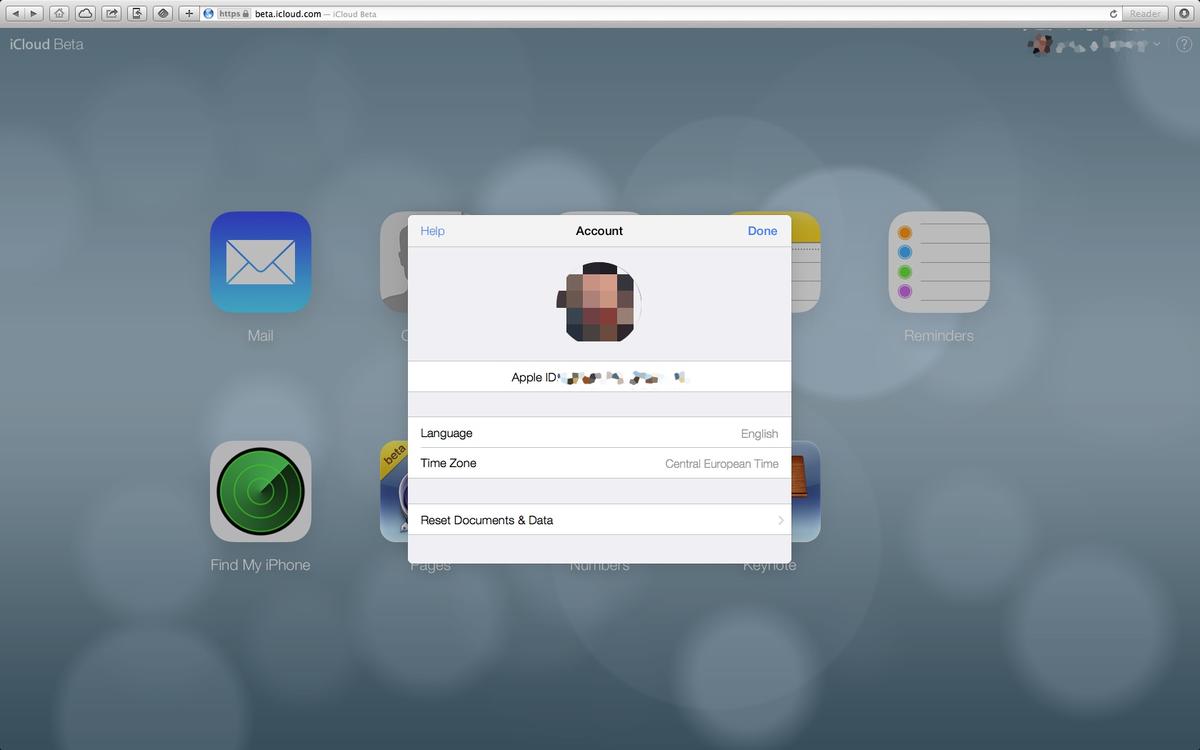This screenshot has width=1200, height=750.
Task: Click the plus button to add bookmark
Action: coord(189,14)
